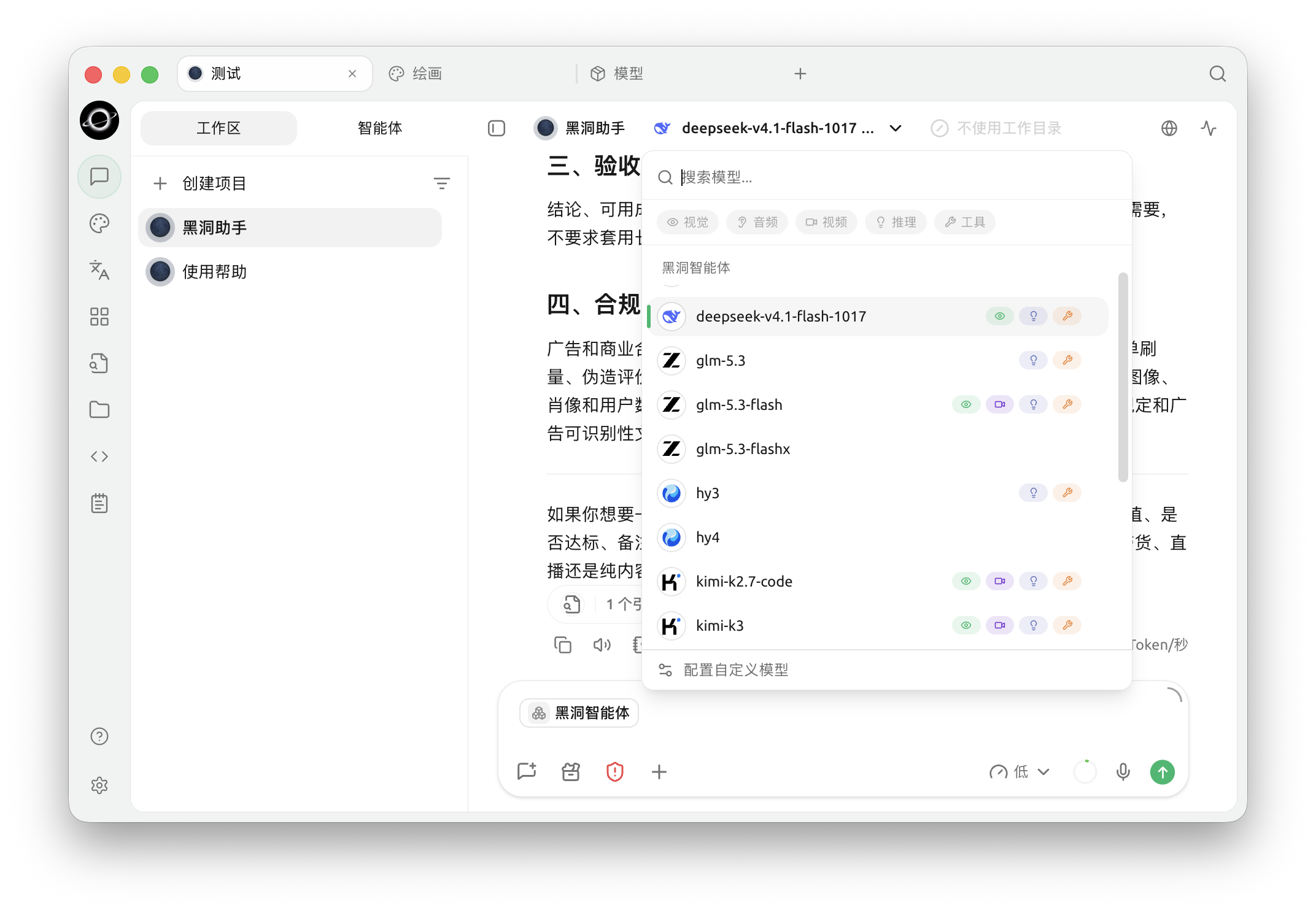Select the 智能体 panel tab
Screen dimensions: 1316x913
pyautogui.click(x=380, y=128)
